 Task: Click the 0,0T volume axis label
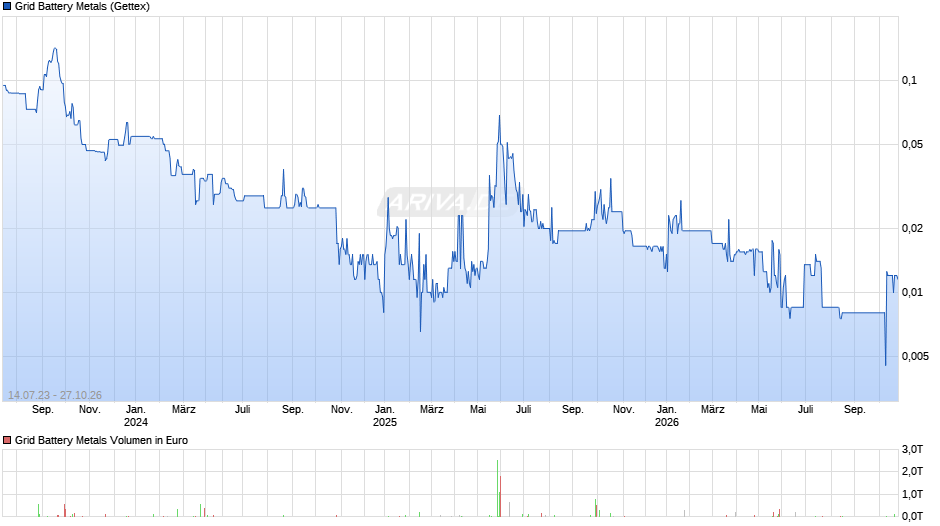(x=912, y=516)
